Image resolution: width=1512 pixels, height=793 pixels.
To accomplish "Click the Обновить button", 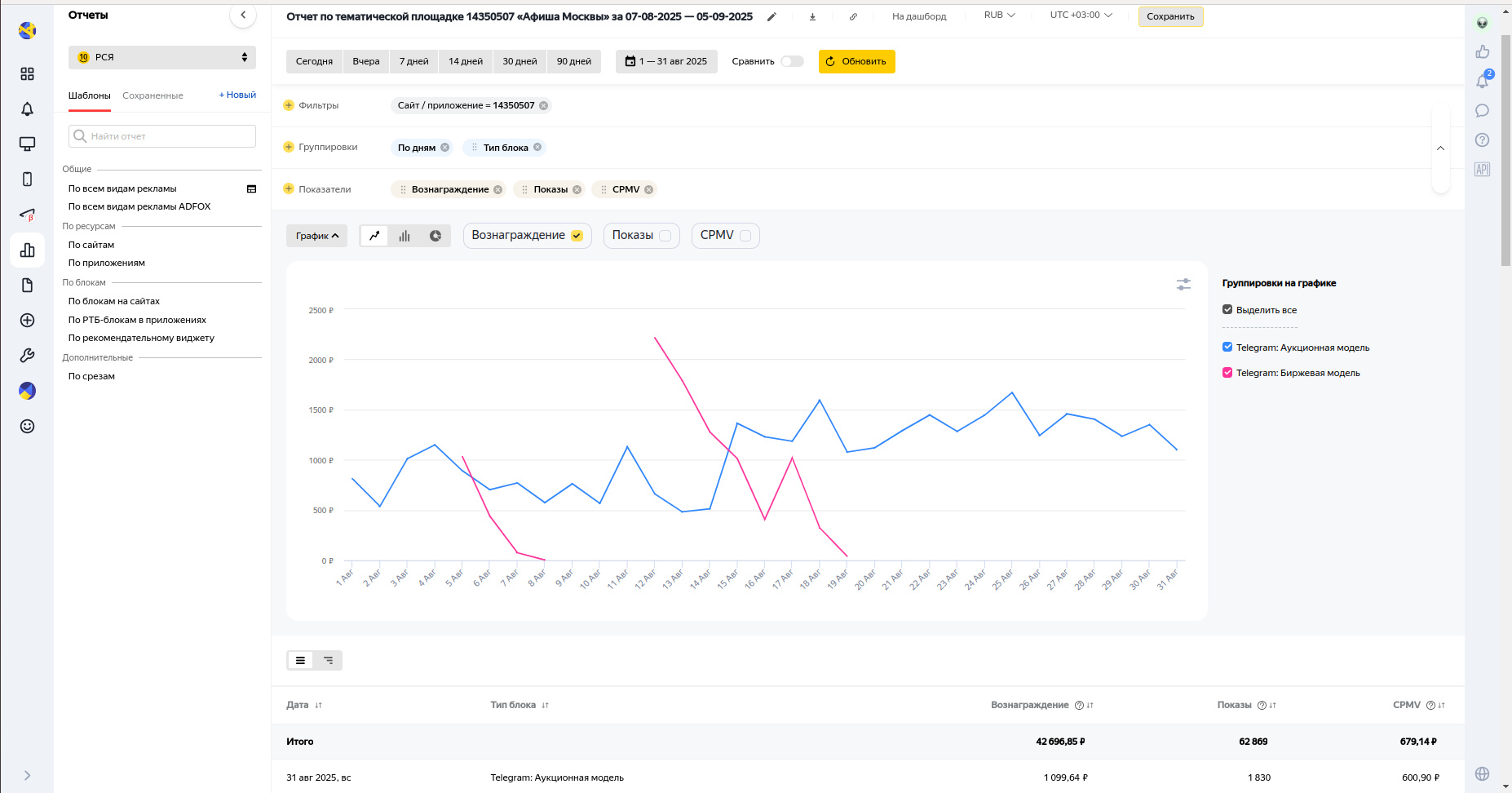I will [856, 61].
